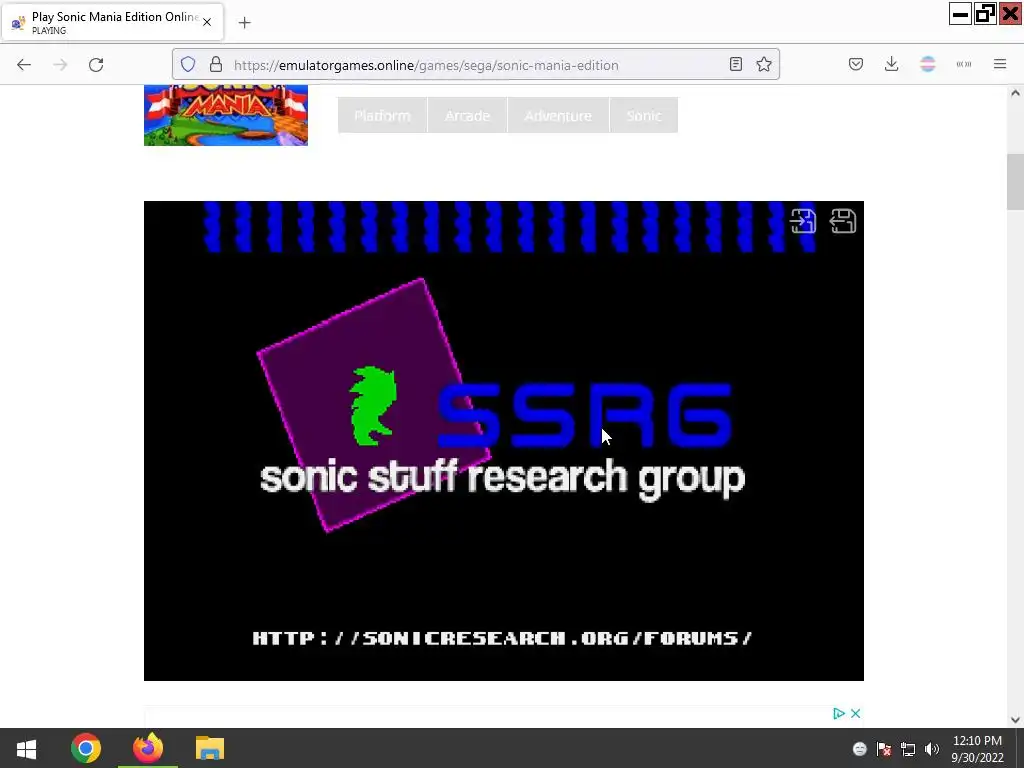This screenshot has height=768, width=1024.
Task: Open the AdChoices info icon
Action: 839,713
